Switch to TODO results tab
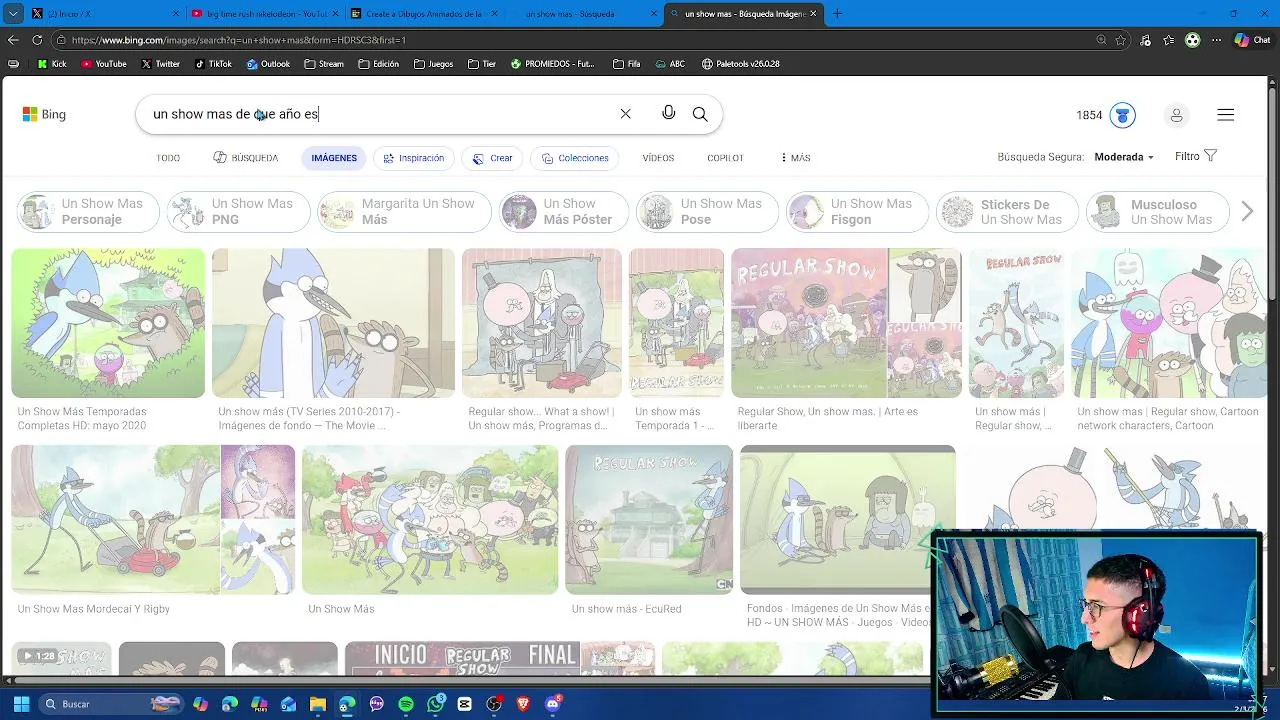 click(168, 158)
